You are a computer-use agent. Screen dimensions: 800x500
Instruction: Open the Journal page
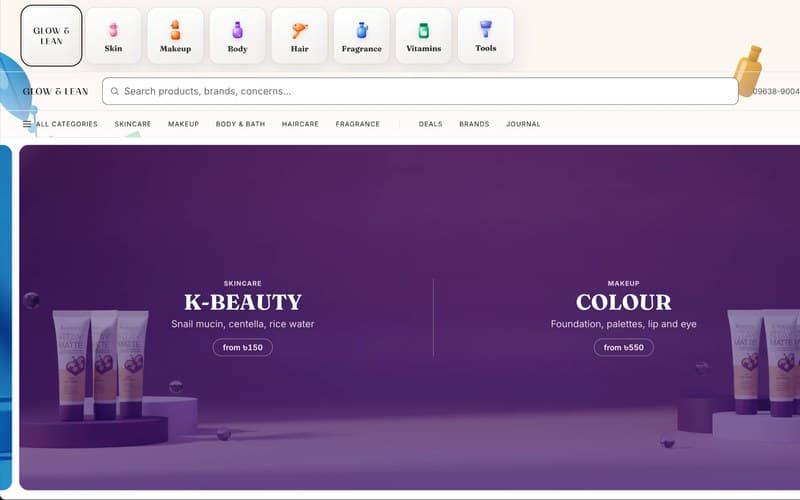coord(523,124)
